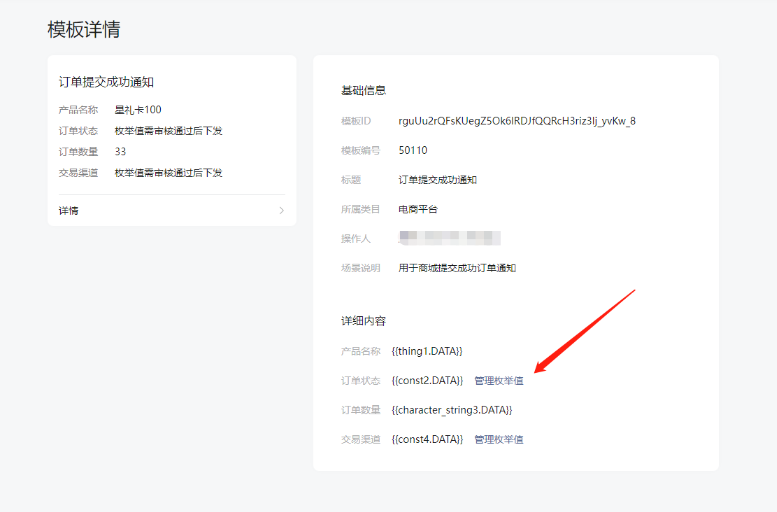Select the {{character_string3.DATA}} field value
The width and height of the screenshot is (777, 512).
(x=451, y=410)
